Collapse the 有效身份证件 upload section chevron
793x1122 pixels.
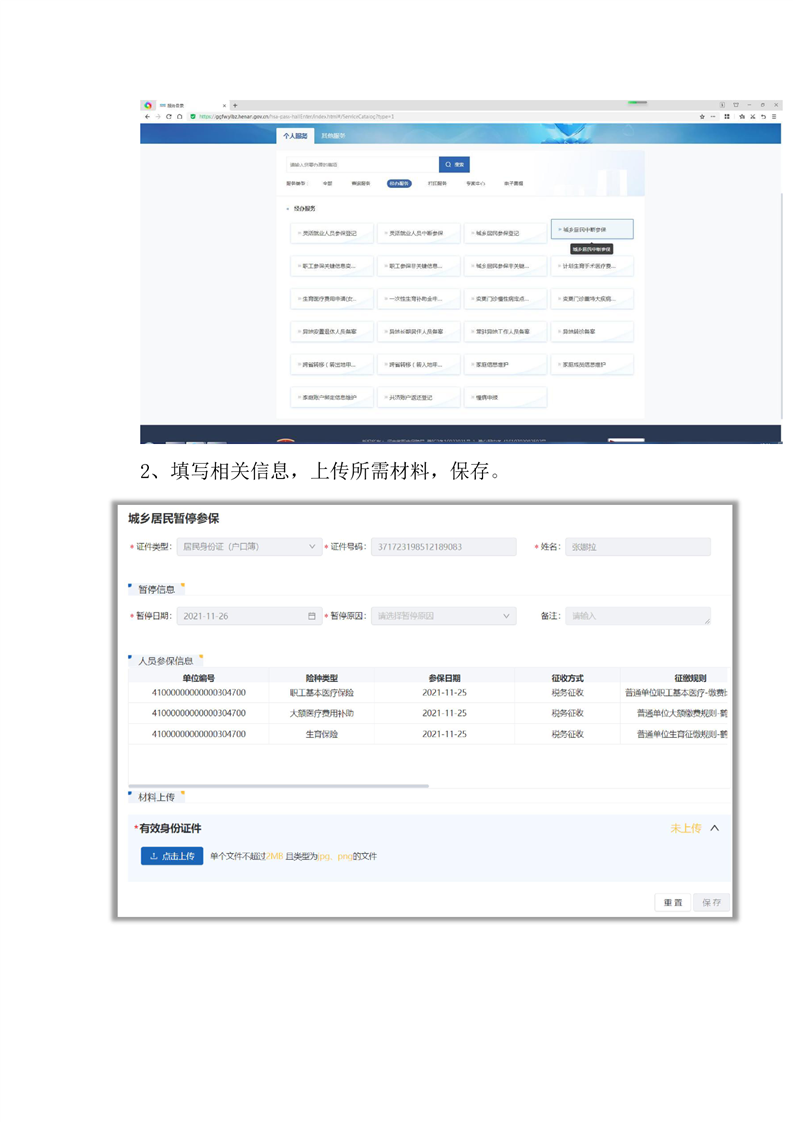714,828
